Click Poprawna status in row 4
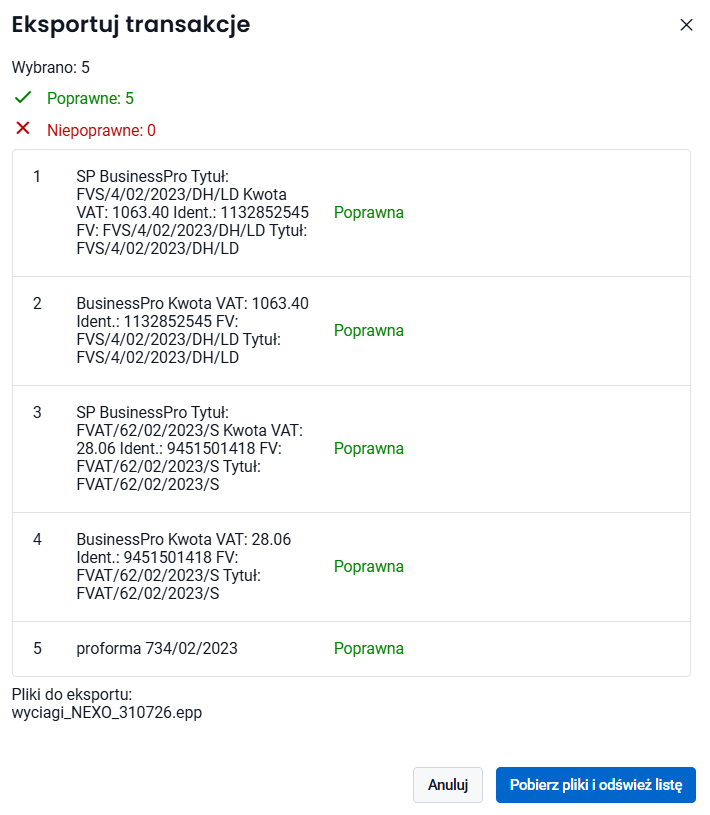The height and width of the screenshot is (815, 710). coord(369,566)
